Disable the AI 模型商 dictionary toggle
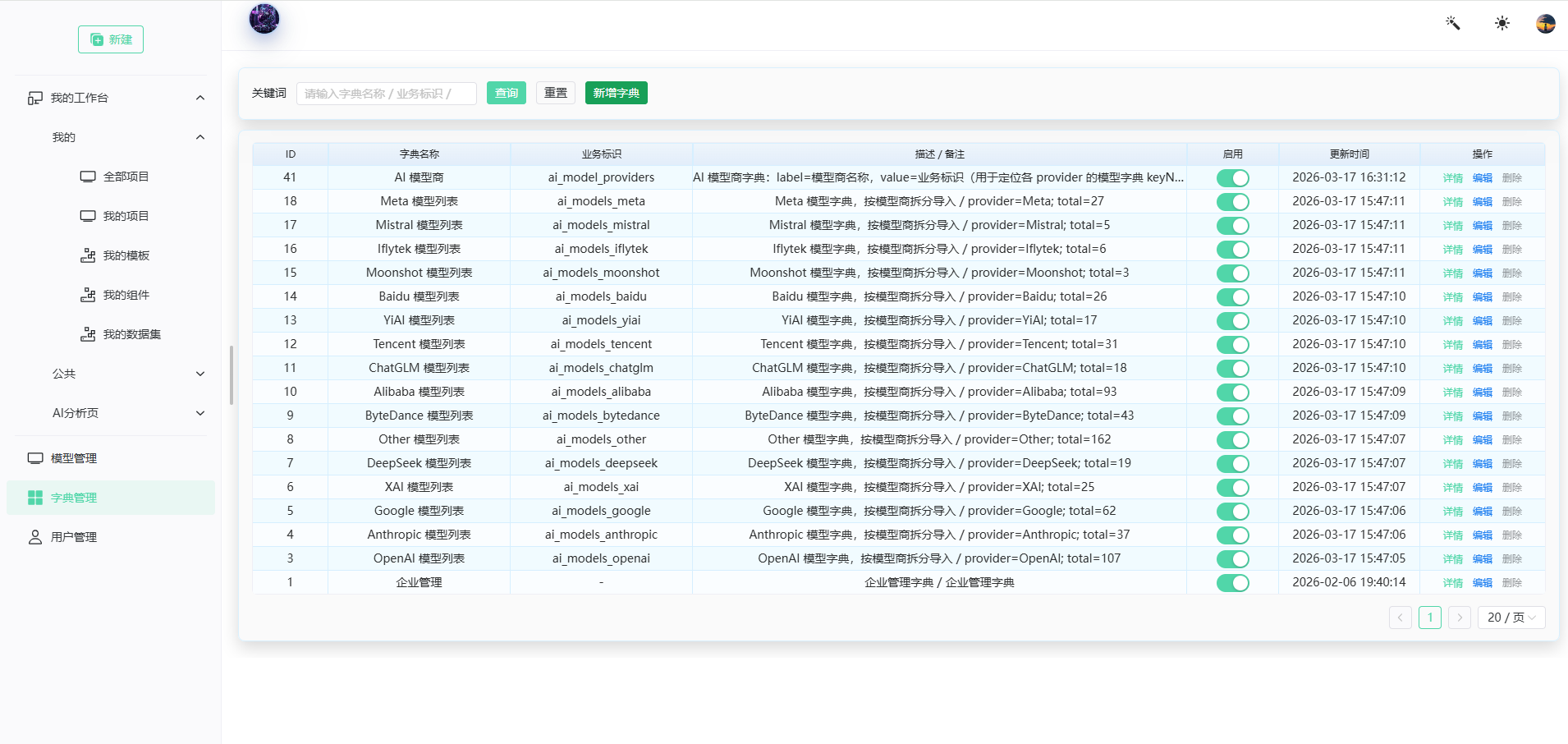 coord(1232,177)
